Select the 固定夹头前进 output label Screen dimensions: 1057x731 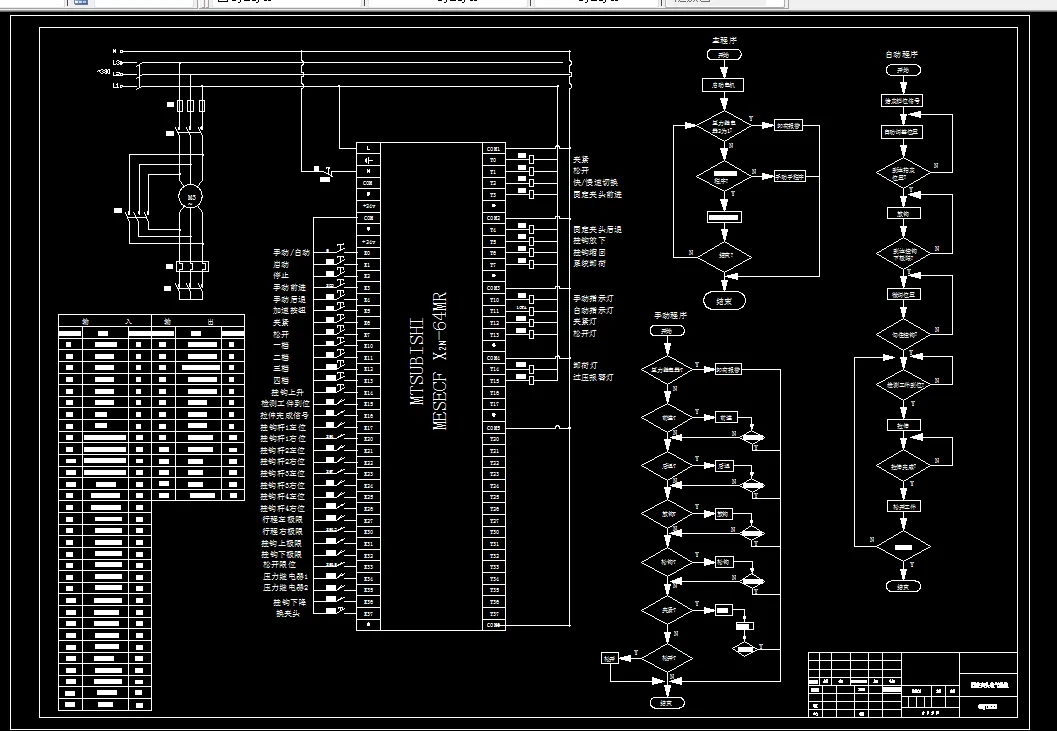click(597, 194)
